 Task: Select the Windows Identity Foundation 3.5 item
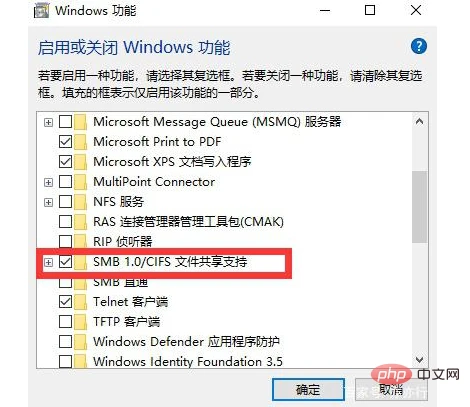click(x=188, y=361)
